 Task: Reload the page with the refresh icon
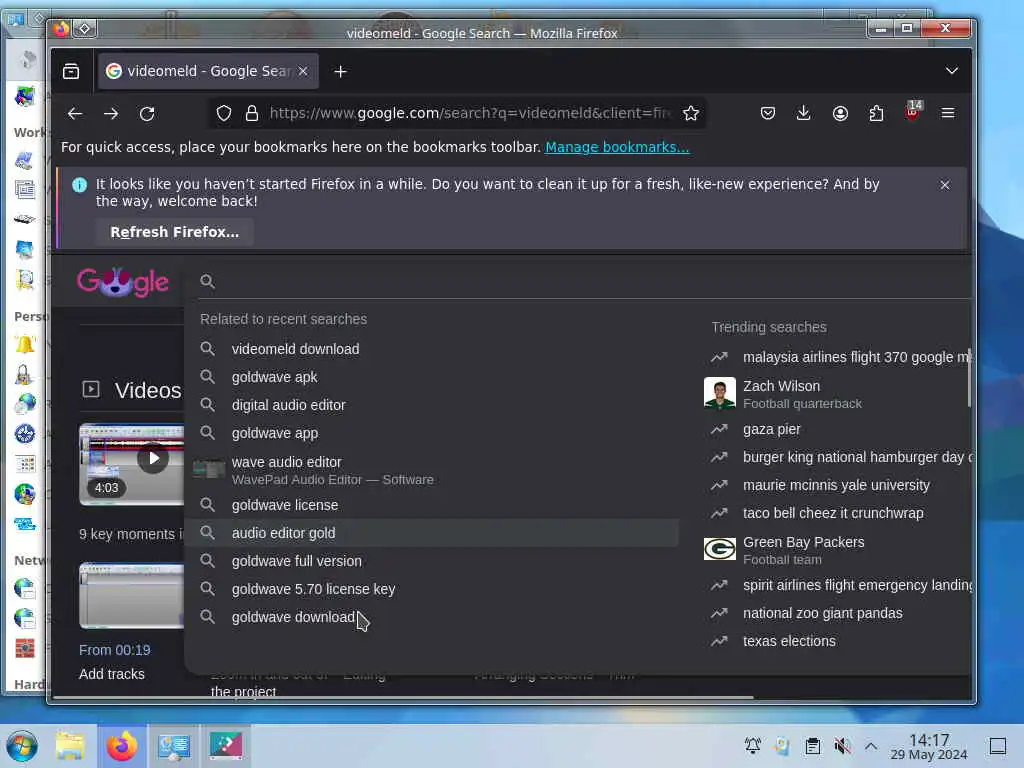(x=147, y=114)
